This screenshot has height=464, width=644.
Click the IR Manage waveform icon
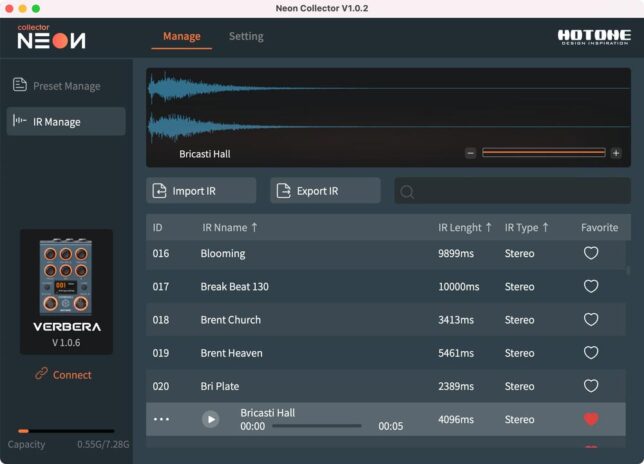tap(19, 121)
